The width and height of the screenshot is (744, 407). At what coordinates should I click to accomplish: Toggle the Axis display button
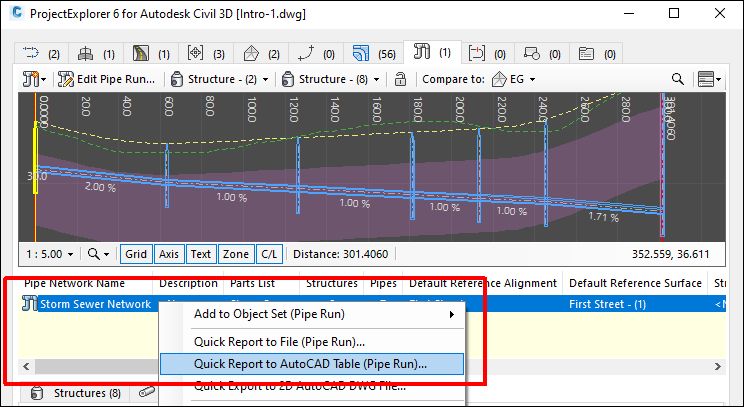point(168,254)
